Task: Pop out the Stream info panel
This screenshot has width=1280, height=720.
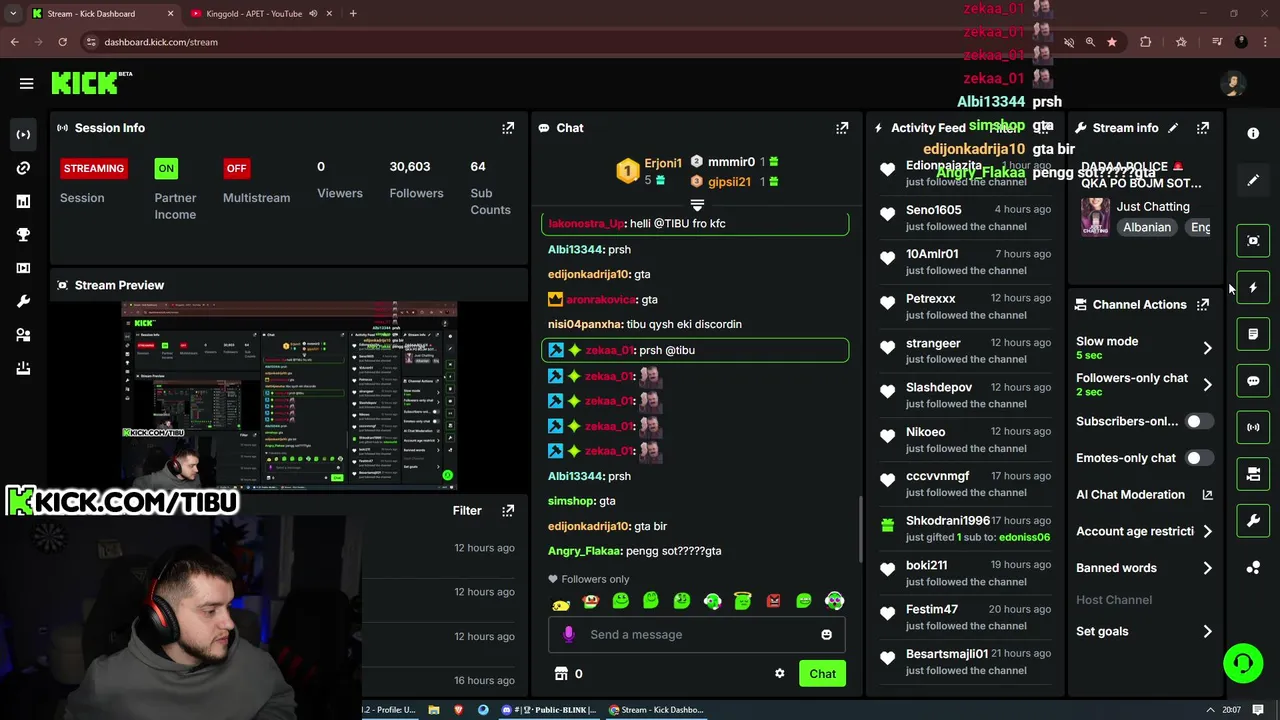Action: pos(1203,128)
